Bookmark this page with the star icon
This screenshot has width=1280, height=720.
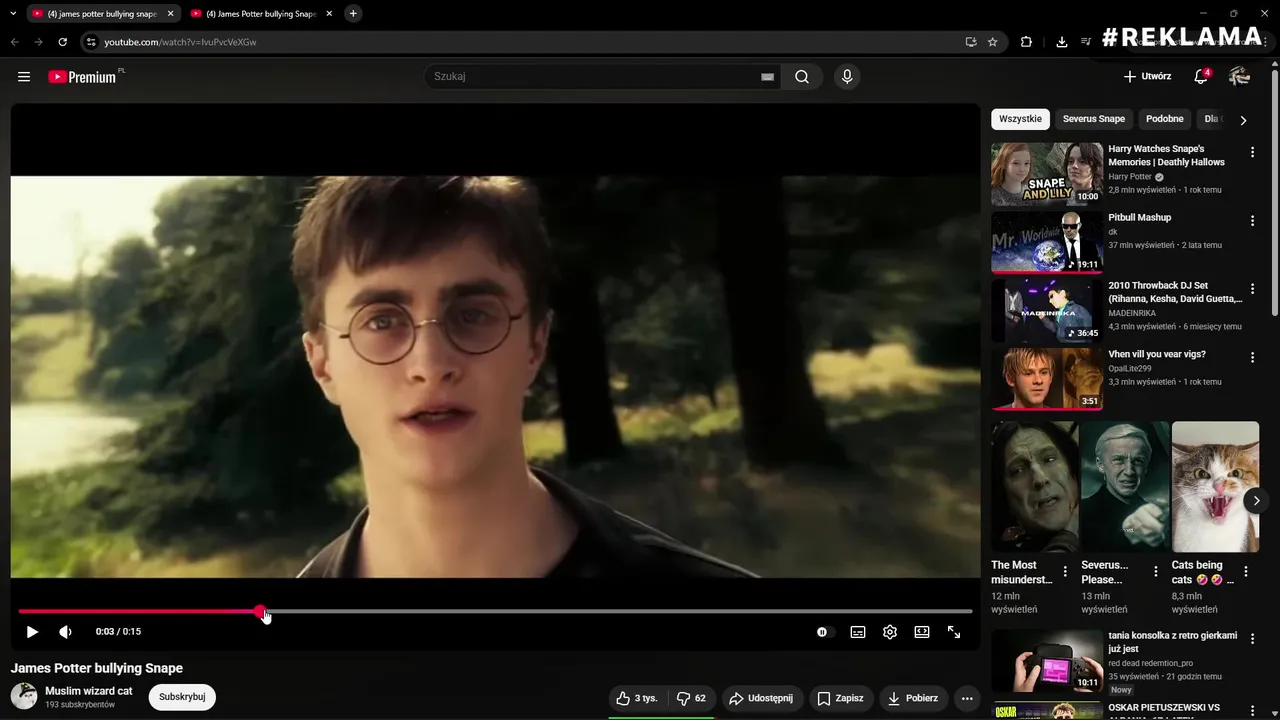pos(992,42)
